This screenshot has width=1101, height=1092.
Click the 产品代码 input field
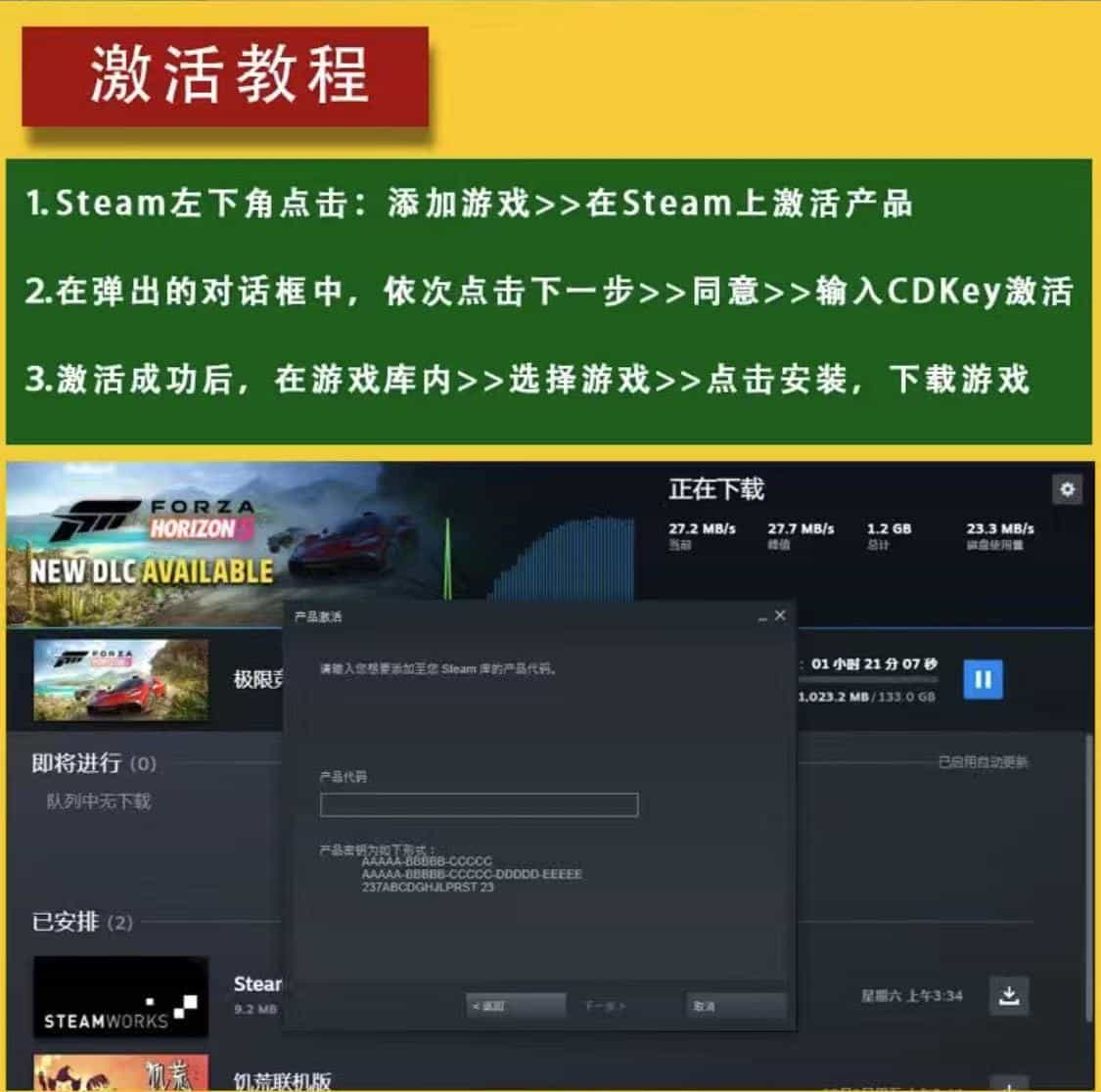point(479,804)
